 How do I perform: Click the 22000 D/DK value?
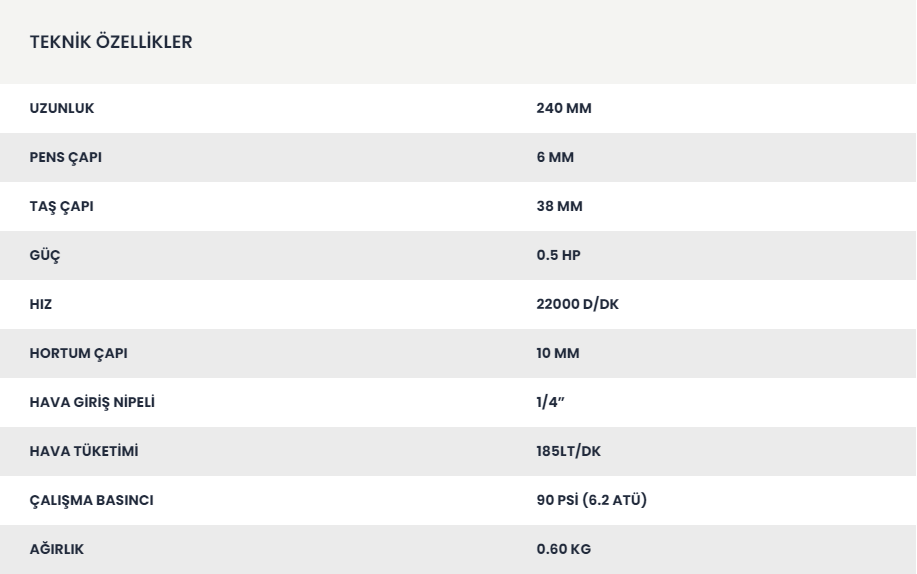point(577,304)
